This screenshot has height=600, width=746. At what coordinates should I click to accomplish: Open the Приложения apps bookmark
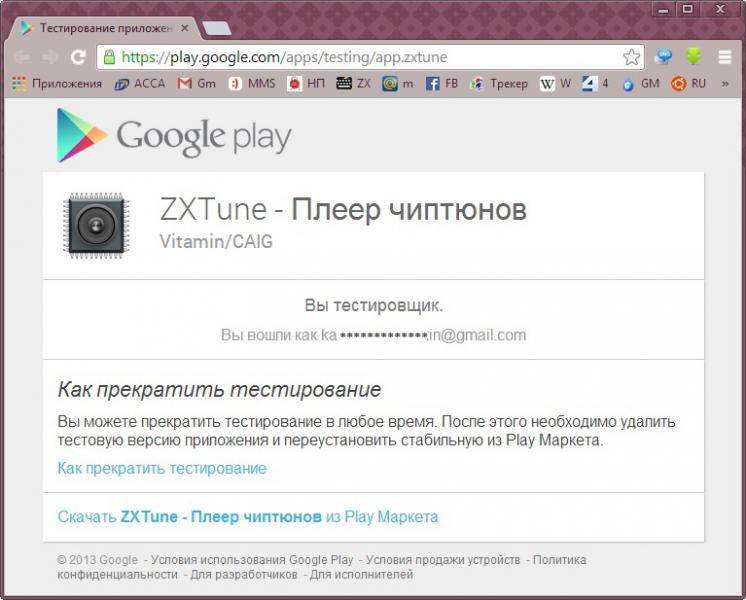tap(58, 84)
